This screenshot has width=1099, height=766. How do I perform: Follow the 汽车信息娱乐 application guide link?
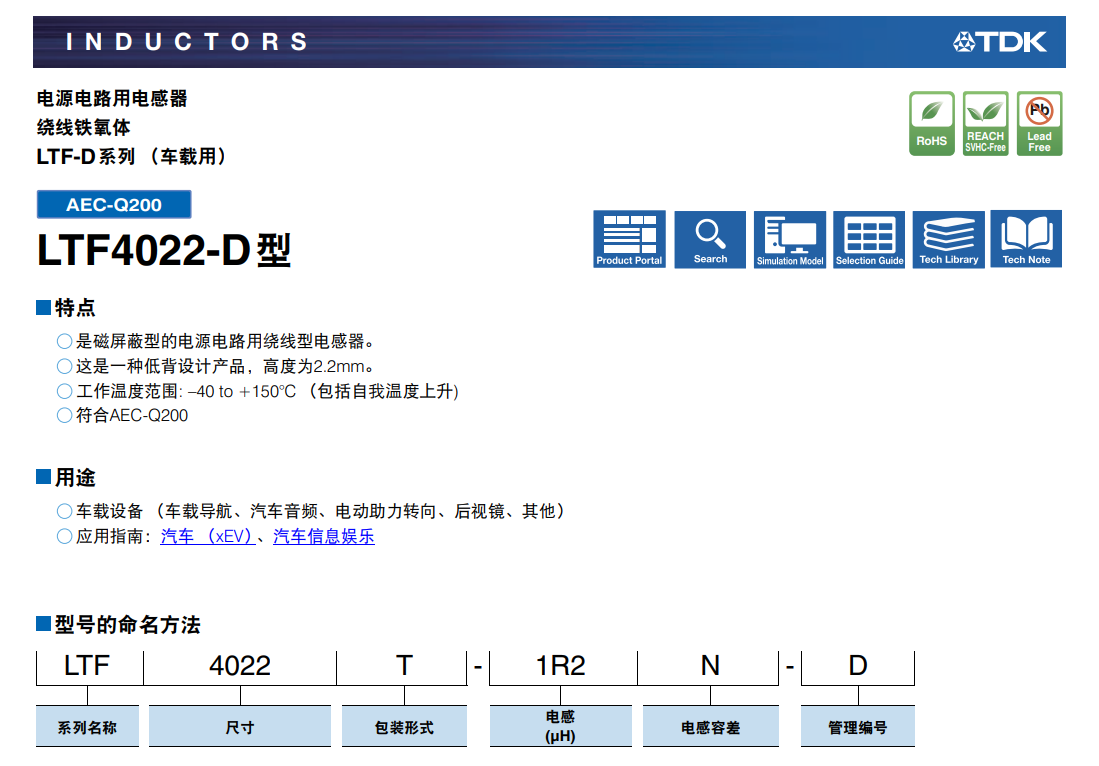tap(324, 536)
